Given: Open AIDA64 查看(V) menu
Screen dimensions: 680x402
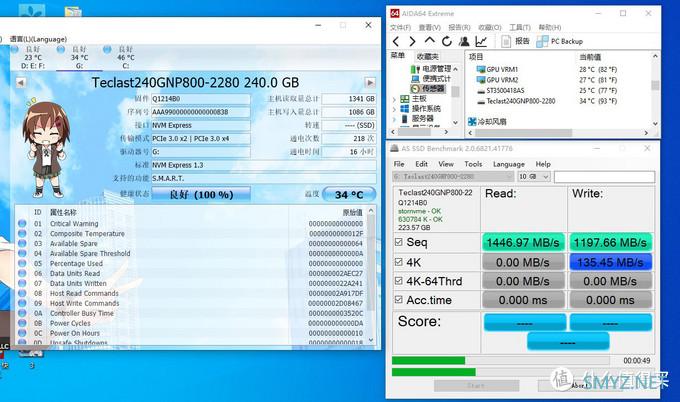Looking at the screenshot, I should 429,27.
